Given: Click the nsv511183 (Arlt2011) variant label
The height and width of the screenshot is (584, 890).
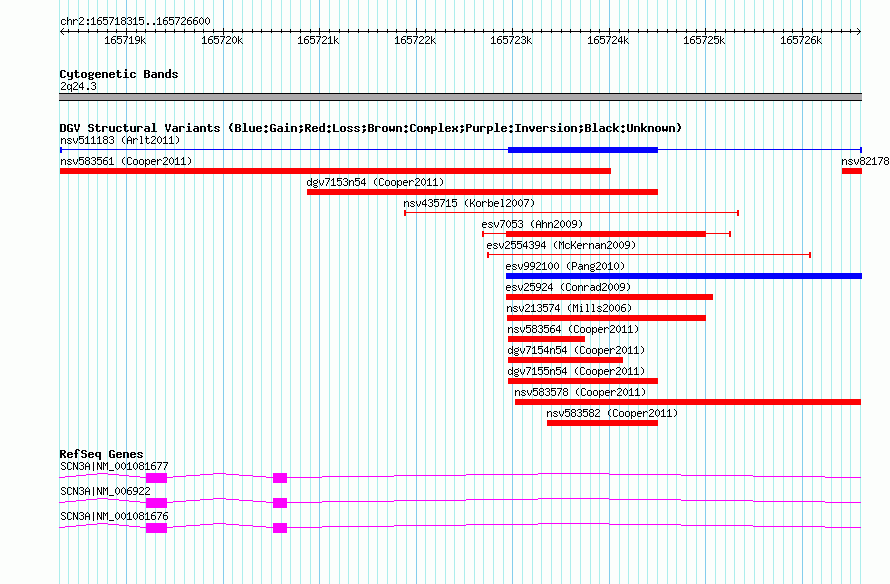Looking at the screenshot, I should pyautogui.click(x=120, y=140).
